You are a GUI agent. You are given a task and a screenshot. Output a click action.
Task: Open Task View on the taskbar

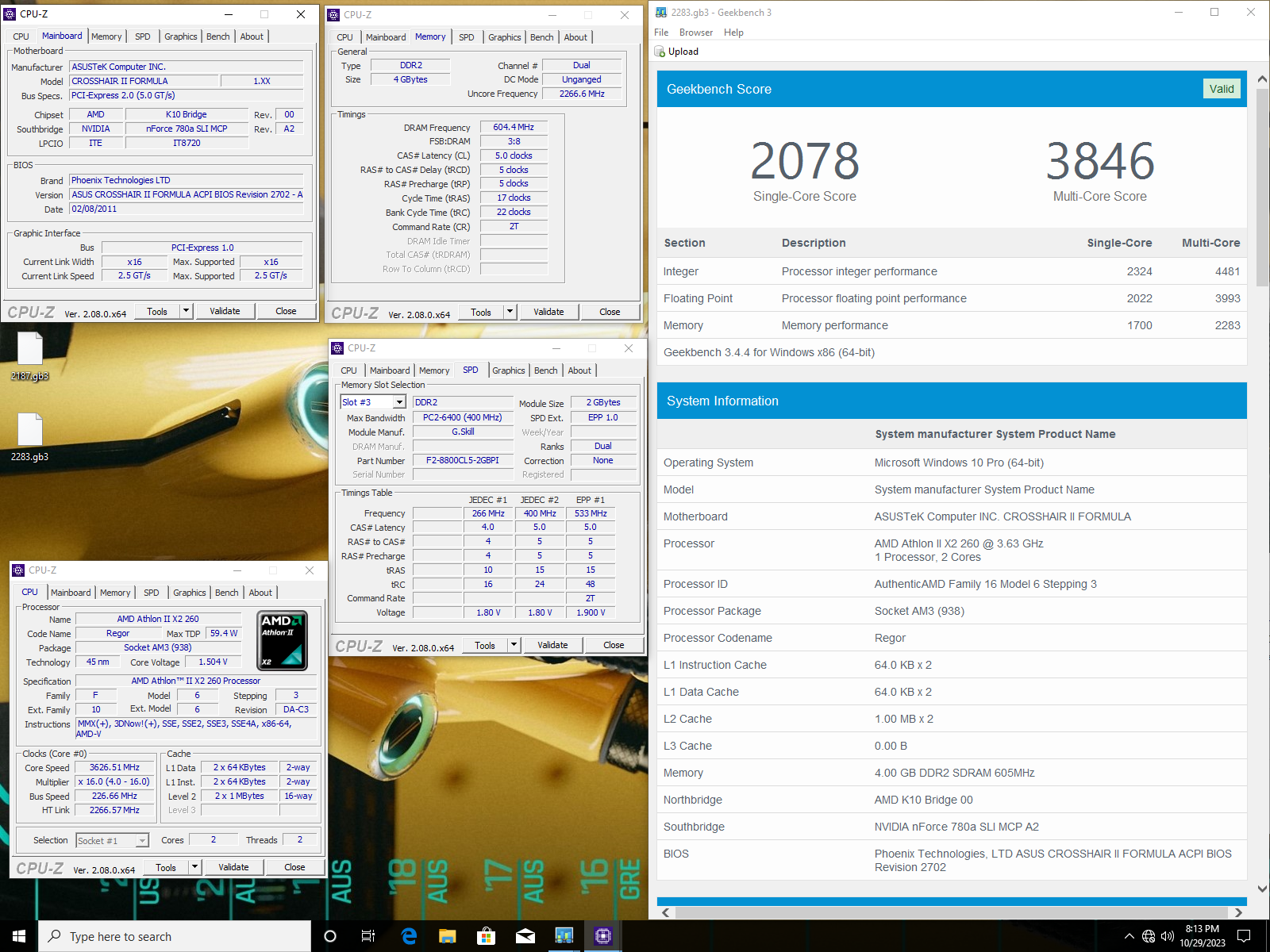tap(368, 936)
